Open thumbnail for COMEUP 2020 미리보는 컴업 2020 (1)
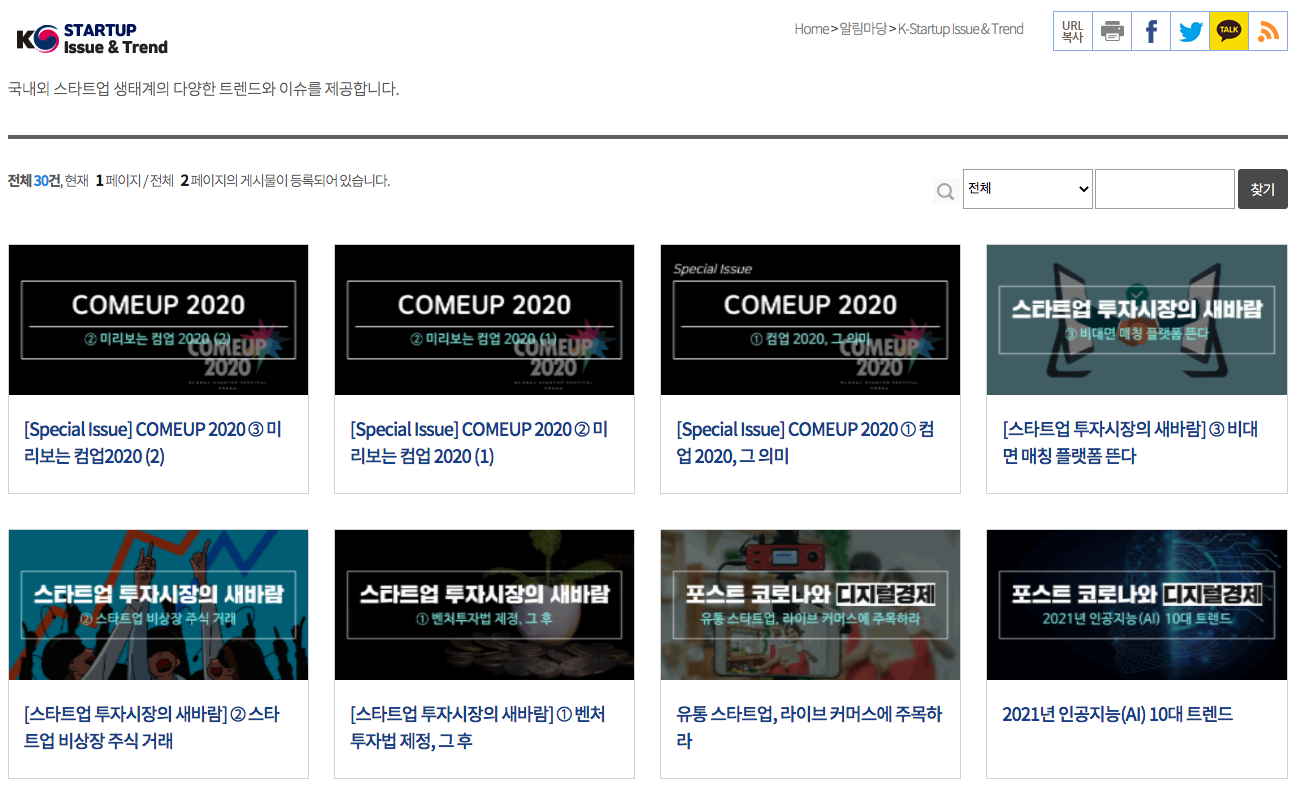The image size is (1298, 788). pyautogui.click(x=484, y=320)
